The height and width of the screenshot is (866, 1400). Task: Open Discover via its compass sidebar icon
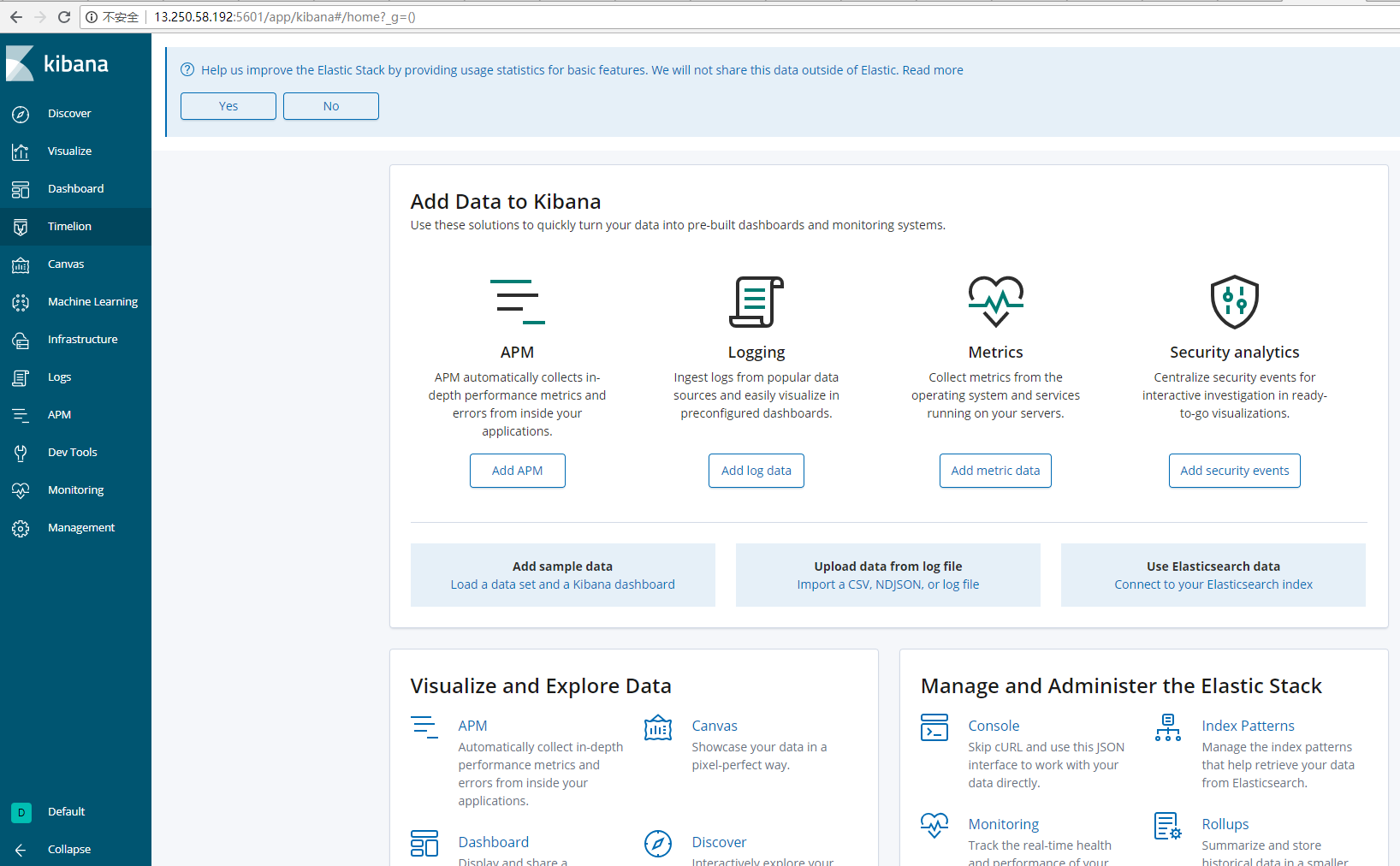21,114
